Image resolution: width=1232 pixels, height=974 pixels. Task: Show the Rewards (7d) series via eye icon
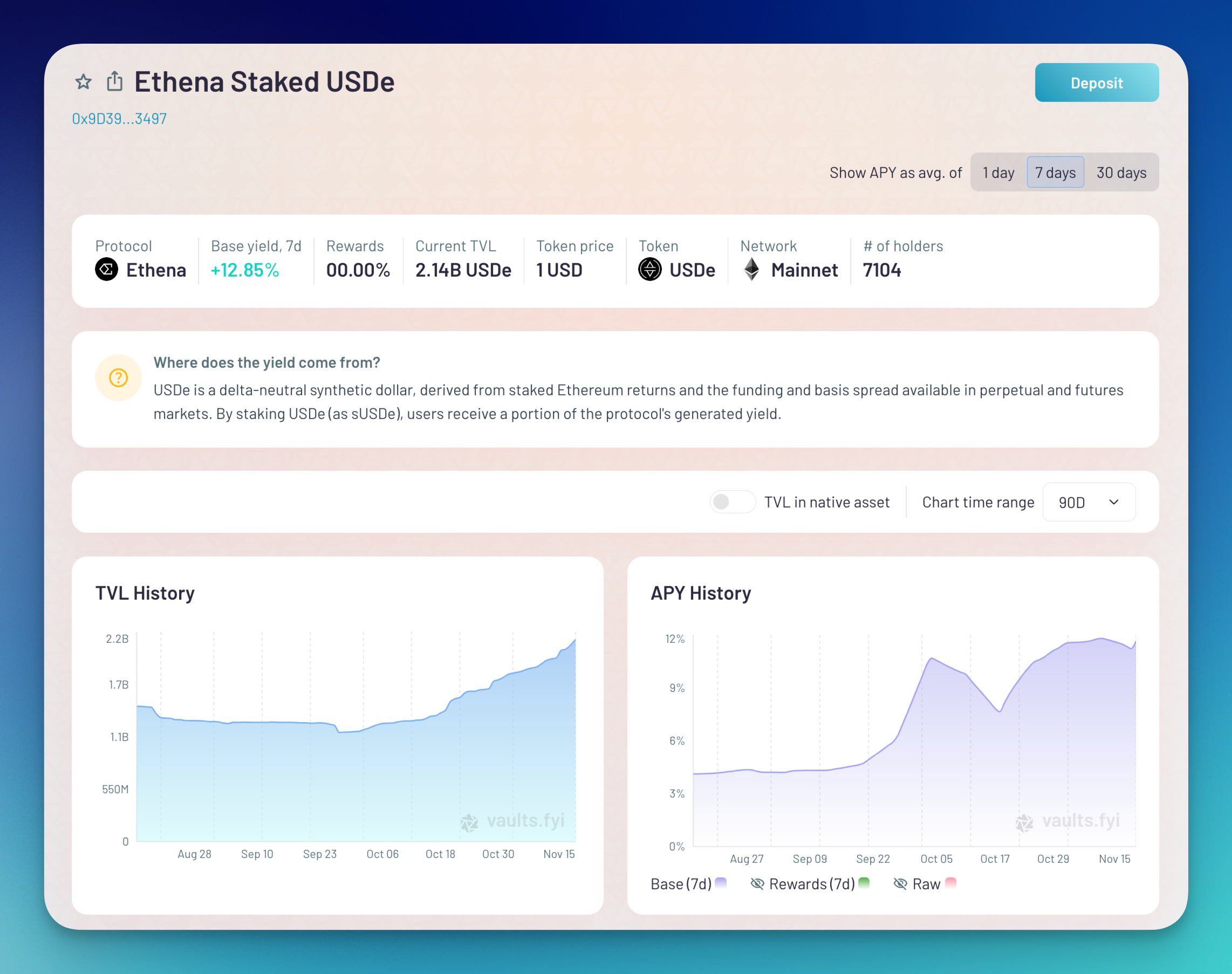[x=757, y=884]
